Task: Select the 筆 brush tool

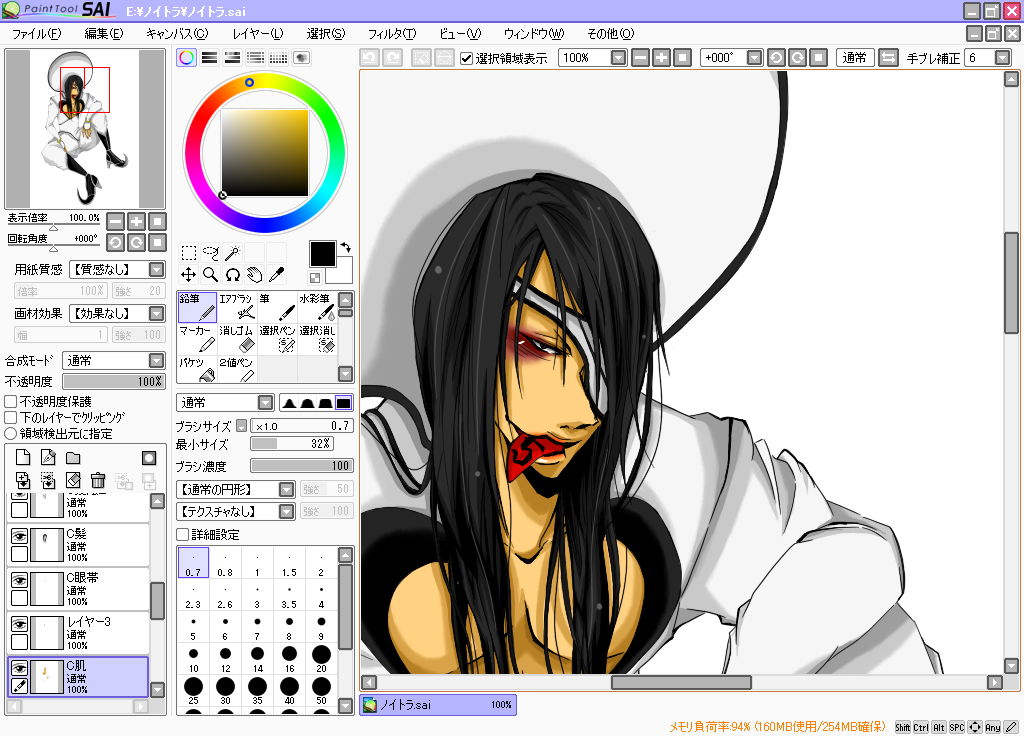Action: click(x=277, y=307)
